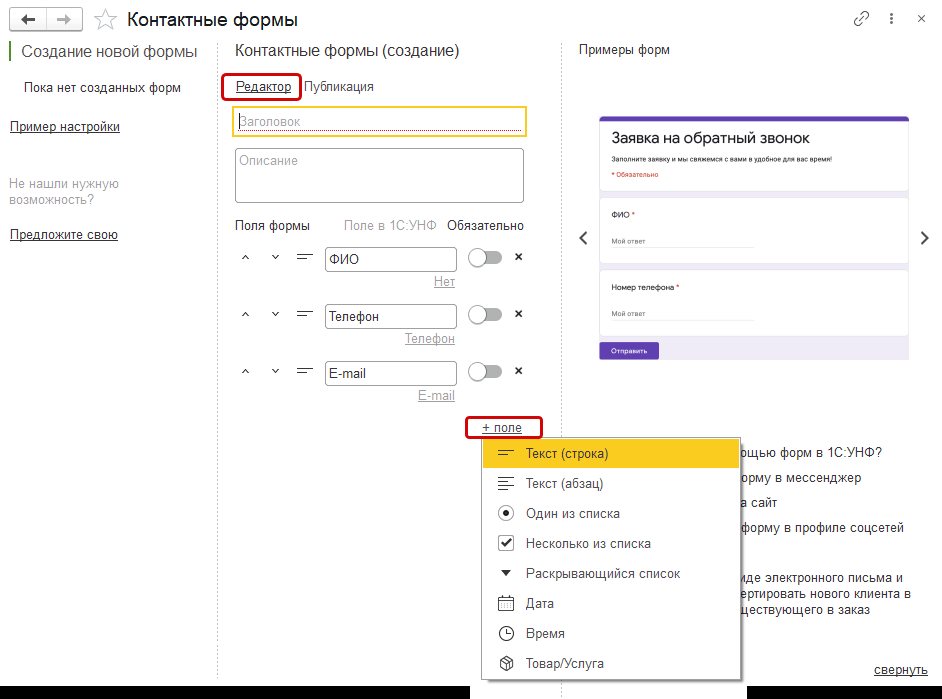Viewport: 942px width, 699px height.
Task: Show previous form example with left chevron
Action: [584, 238]
